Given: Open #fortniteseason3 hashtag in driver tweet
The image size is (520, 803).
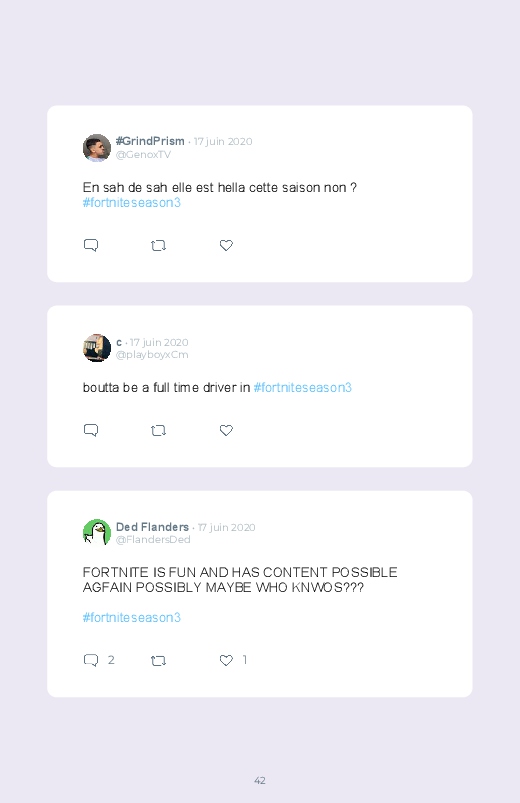Looking at the screenshot, I should 303,388.
